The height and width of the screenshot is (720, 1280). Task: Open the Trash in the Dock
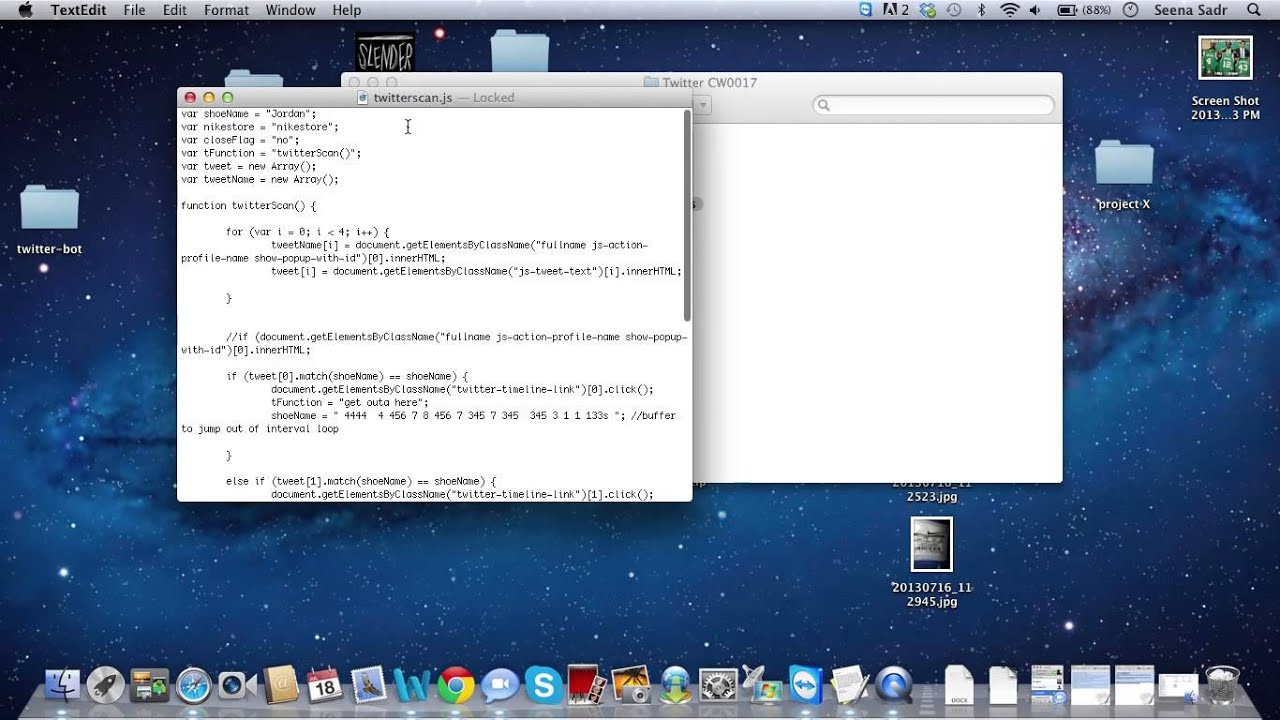pyautogui.click(x=1222, y=685)
